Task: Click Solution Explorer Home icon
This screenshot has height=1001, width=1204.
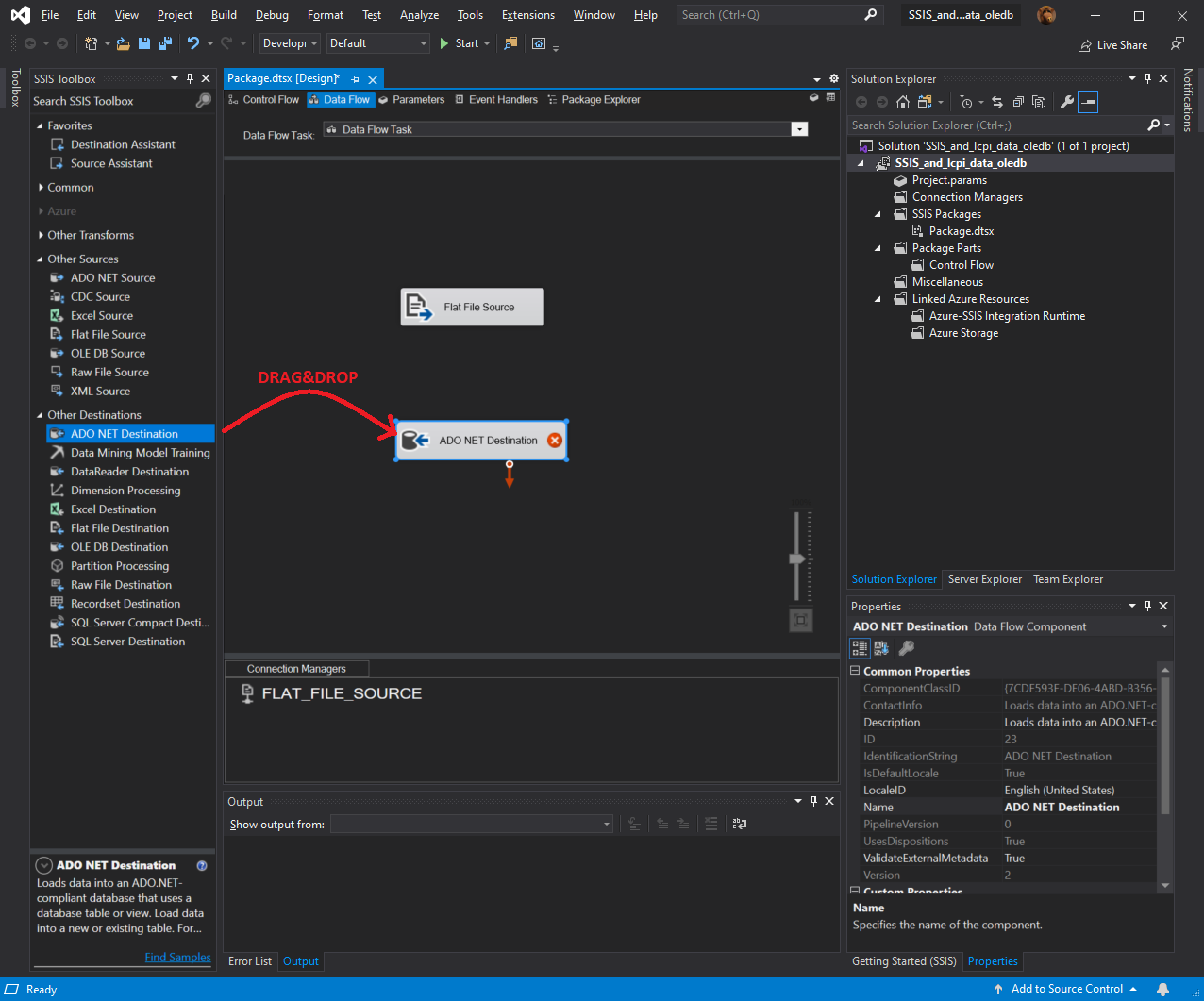Action: point(903,102)
